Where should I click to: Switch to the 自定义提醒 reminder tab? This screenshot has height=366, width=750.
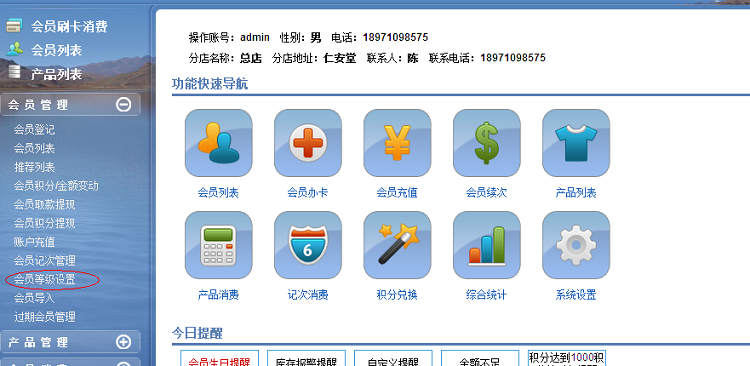(393, 358)
